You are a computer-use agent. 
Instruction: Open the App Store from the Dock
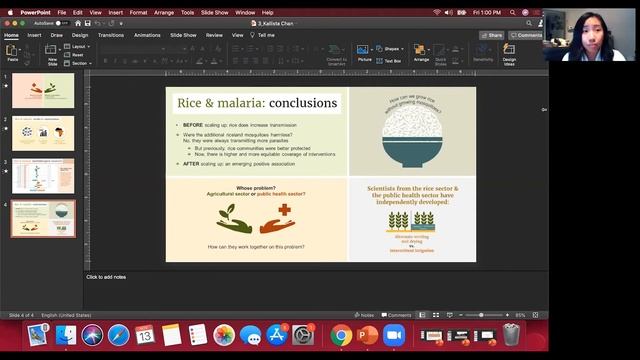(x=277, y=336)
